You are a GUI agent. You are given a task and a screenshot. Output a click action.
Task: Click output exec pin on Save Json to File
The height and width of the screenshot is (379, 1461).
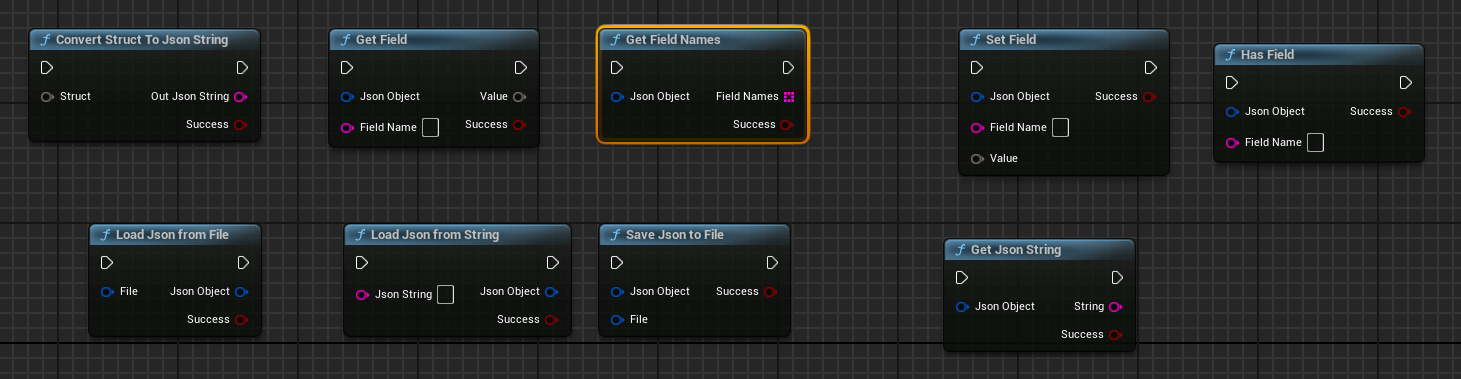771,263
